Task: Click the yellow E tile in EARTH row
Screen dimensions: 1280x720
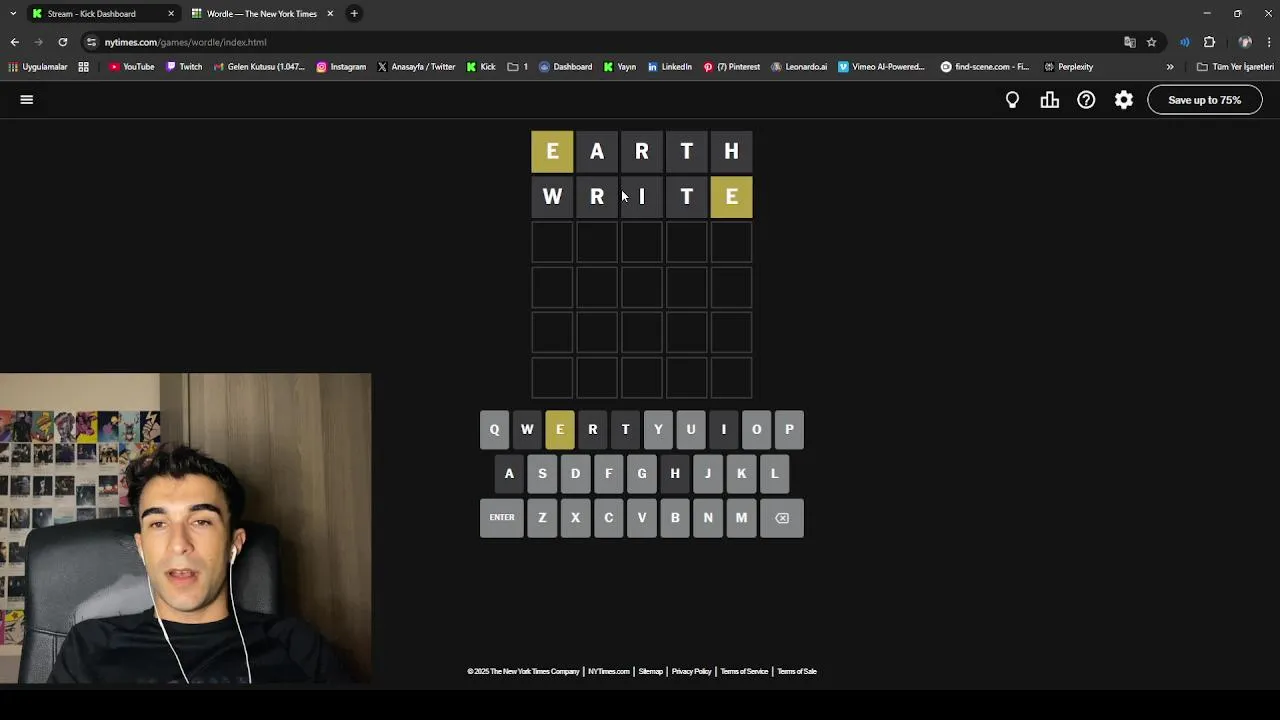Action: [x=552, y=152]
